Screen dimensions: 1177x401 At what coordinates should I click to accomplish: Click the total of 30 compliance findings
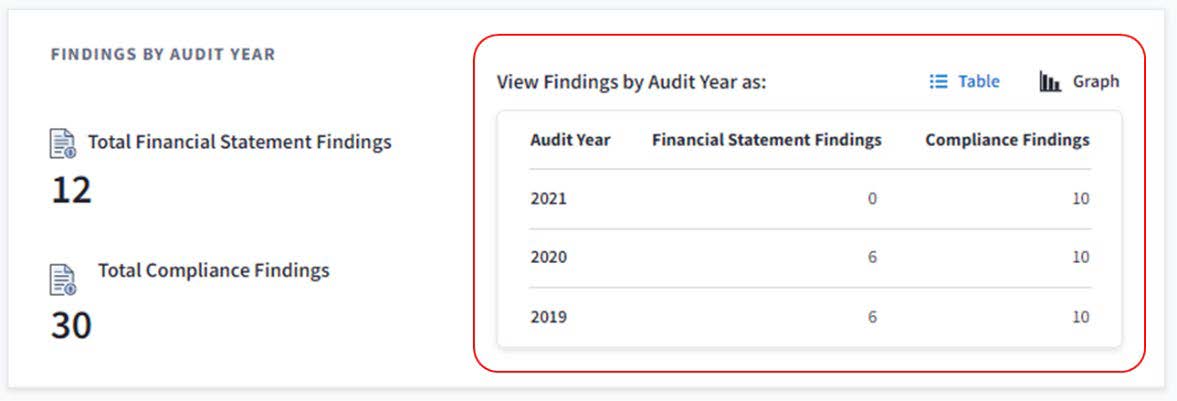point(71,325)
